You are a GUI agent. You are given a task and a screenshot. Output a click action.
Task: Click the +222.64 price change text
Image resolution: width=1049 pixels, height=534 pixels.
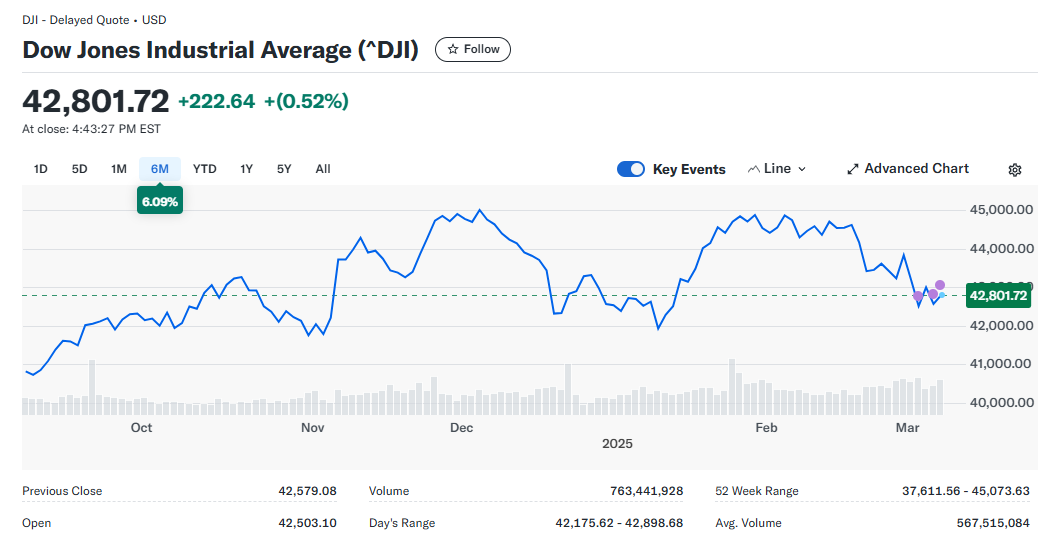pos(216,101)
